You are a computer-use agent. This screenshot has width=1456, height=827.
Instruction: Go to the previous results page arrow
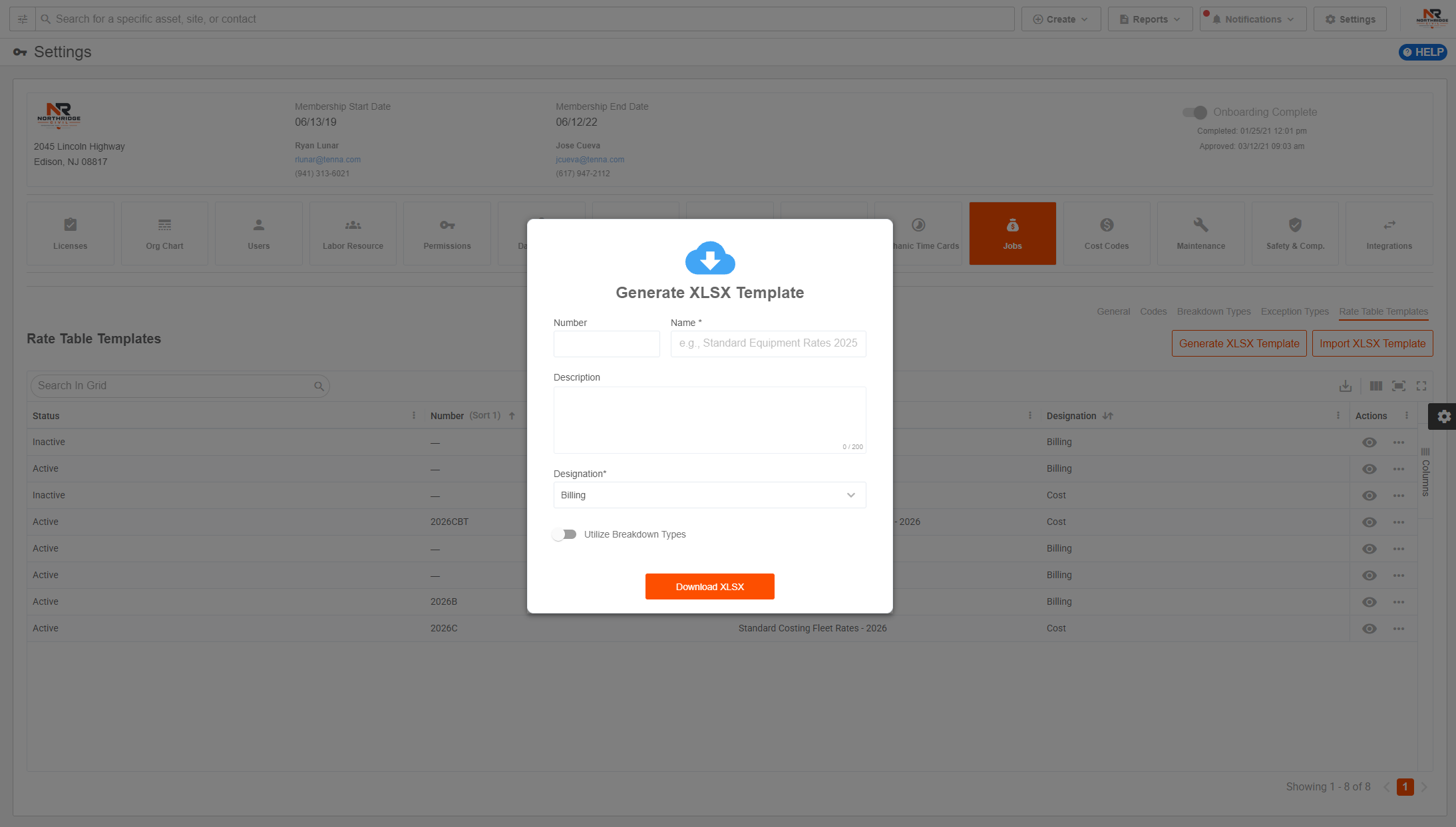pyautogui.click(x=1386, y=787)
